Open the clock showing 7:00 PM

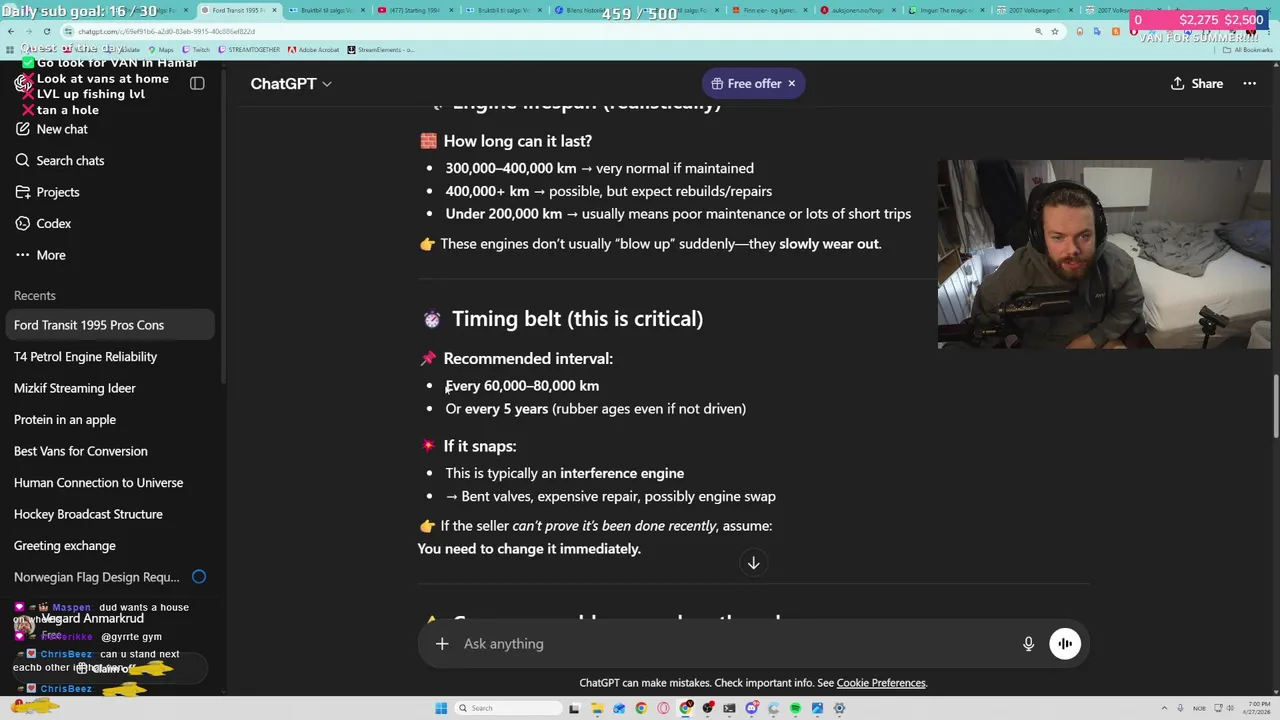click(x=1257, y=708)
